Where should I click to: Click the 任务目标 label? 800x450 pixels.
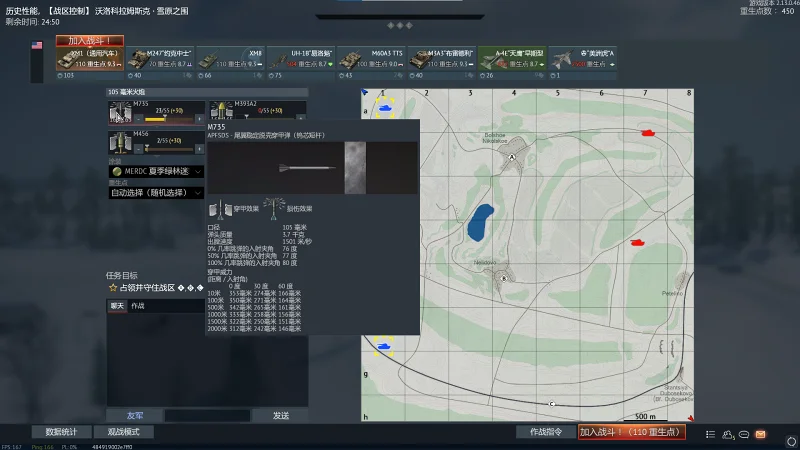click(121, 276)
